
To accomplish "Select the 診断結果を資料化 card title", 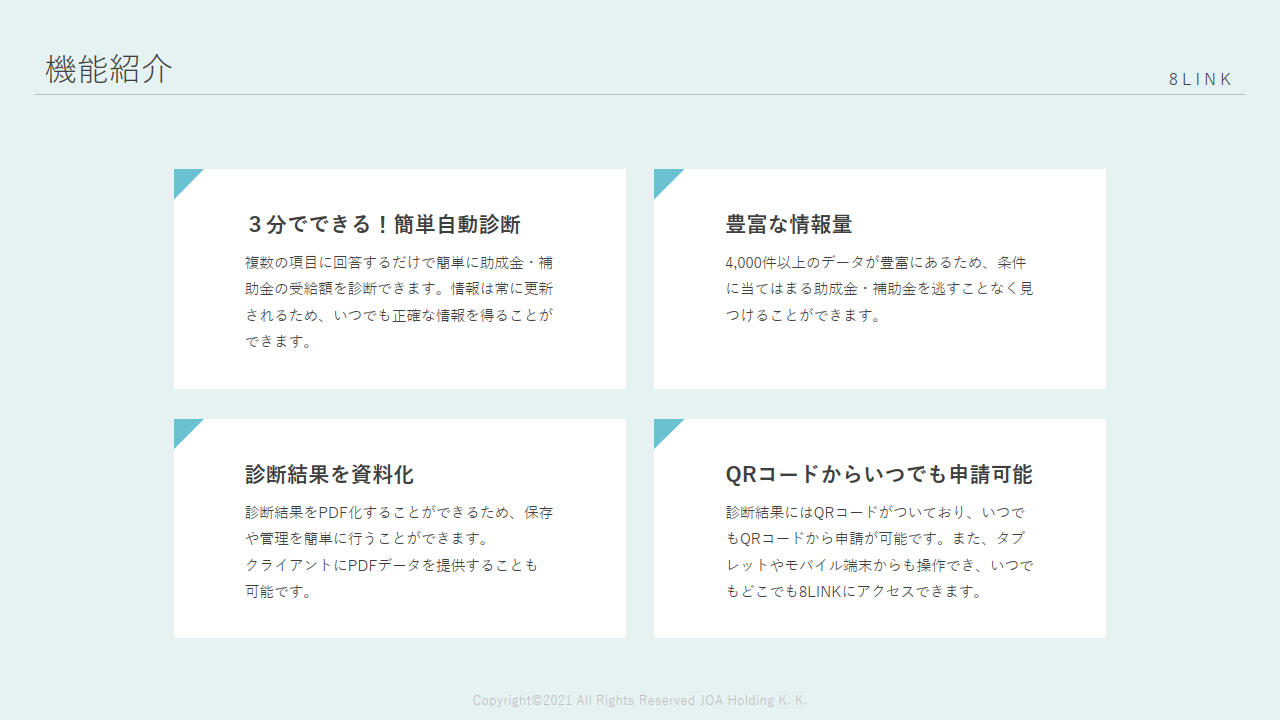I will point(329,474).
